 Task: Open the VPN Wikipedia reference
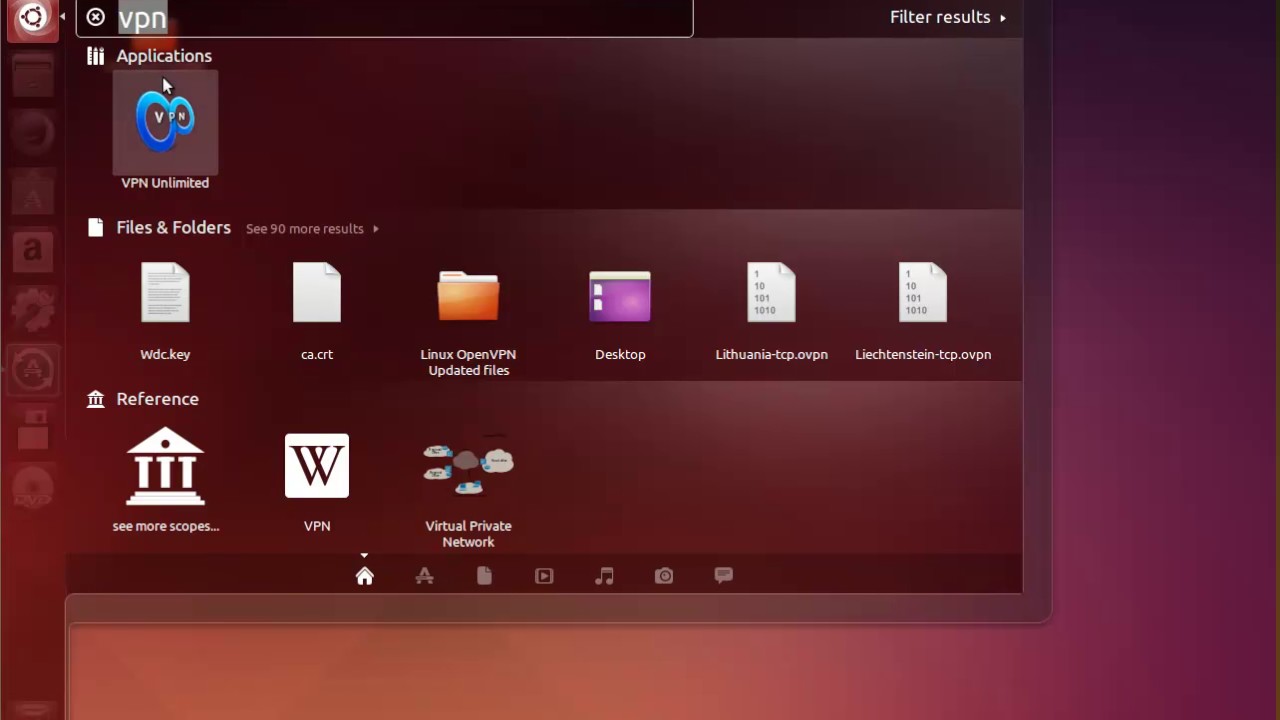click(x=317, y=481)
